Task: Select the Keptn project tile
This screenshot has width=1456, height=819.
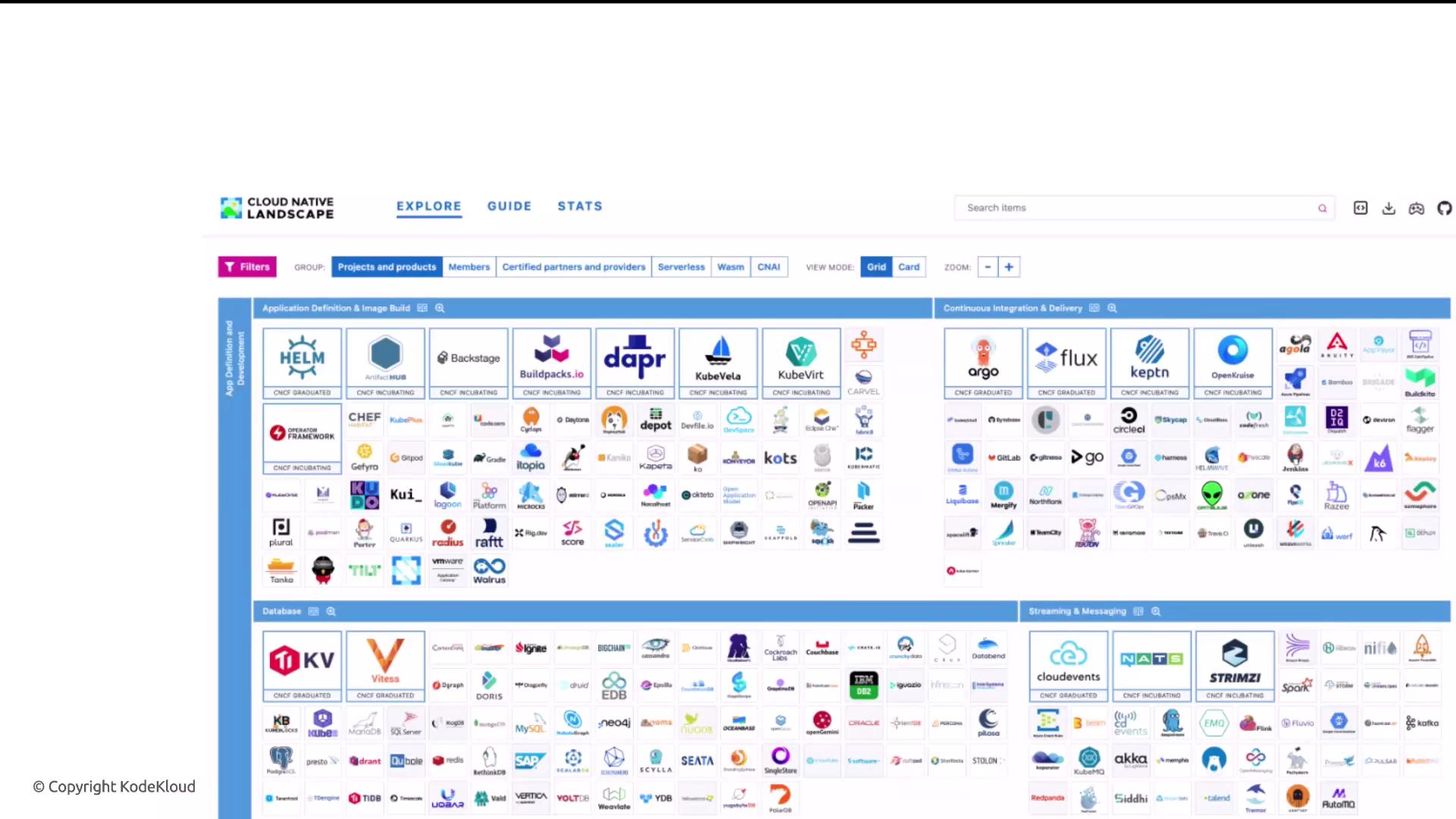Action: pyautogui.click(x=1150, y=363)
